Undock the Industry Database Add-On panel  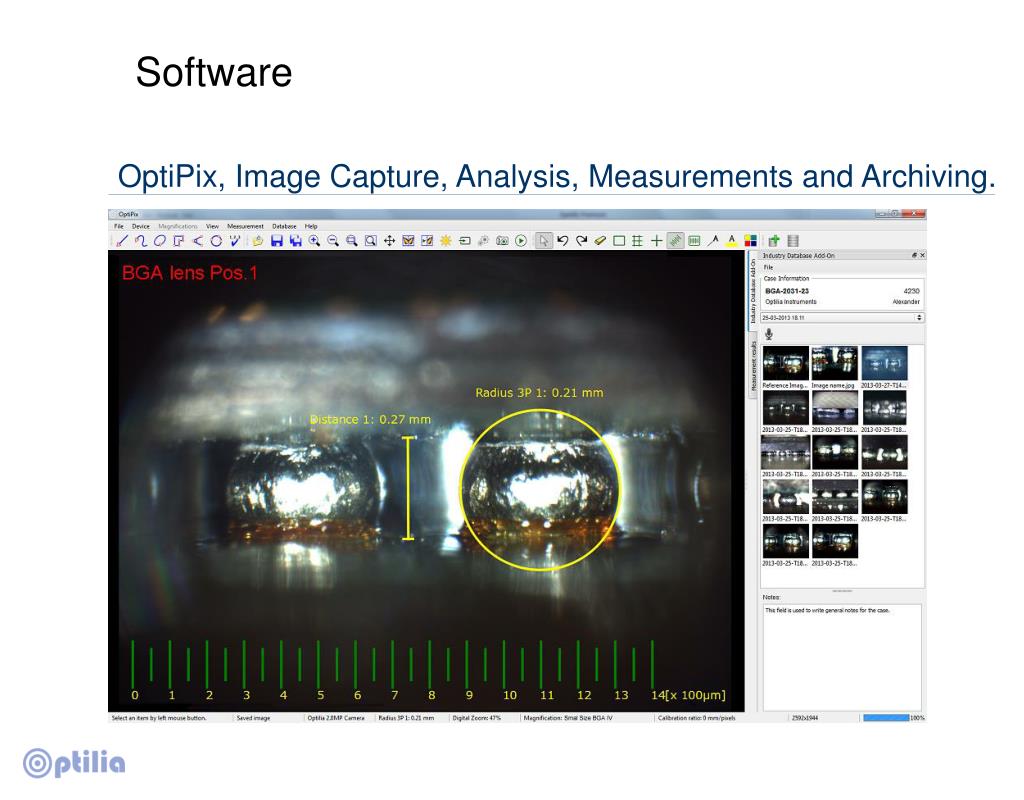tap(914, 255)
